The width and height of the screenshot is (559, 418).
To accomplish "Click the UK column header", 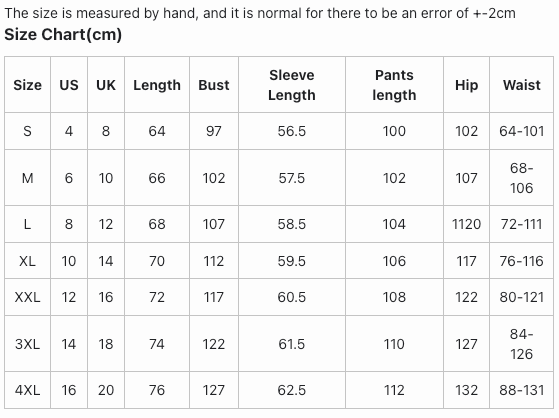I will click(106, 85).
